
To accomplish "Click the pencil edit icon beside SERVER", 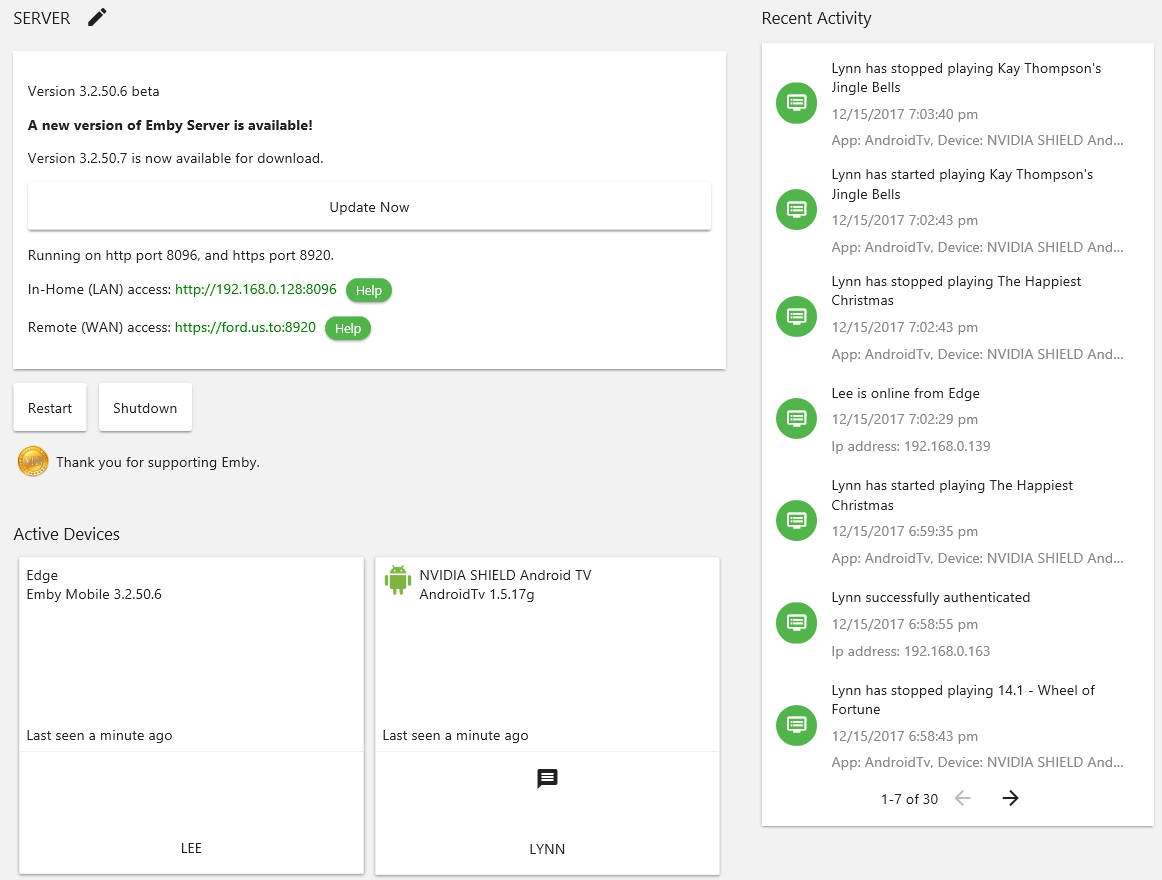I will click(96, 17).
